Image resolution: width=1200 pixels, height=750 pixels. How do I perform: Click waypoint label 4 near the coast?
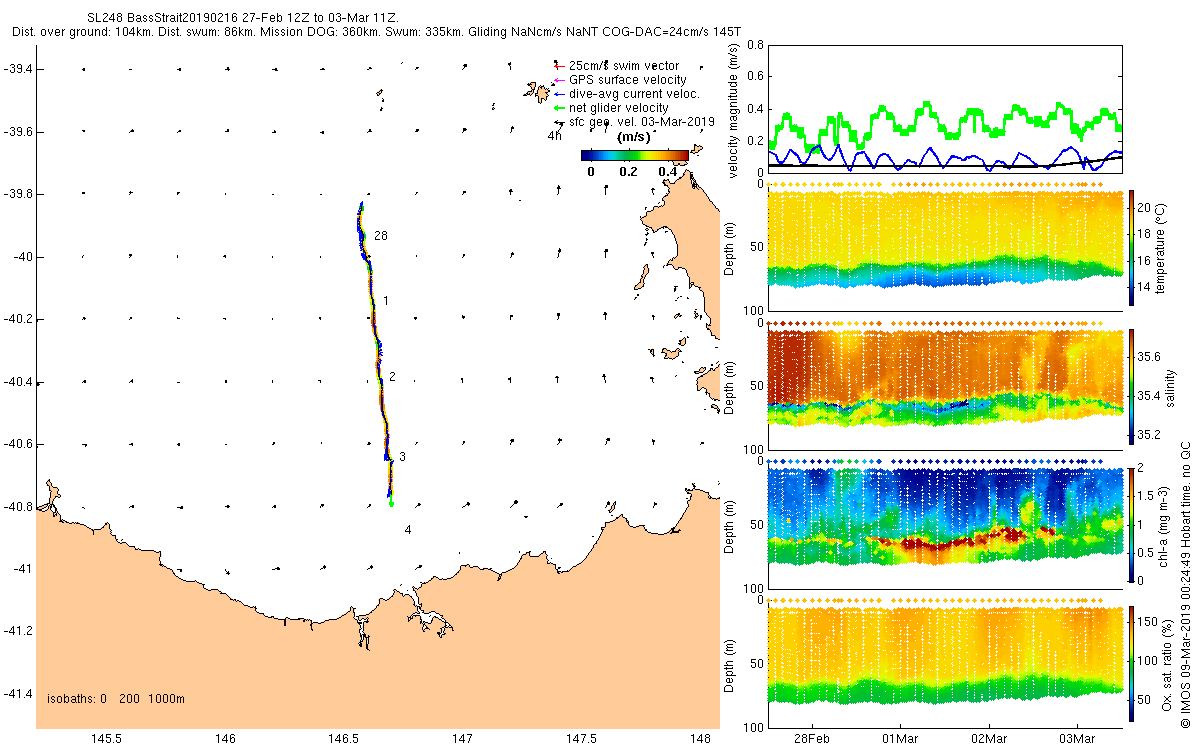click(x=409, y=529)
